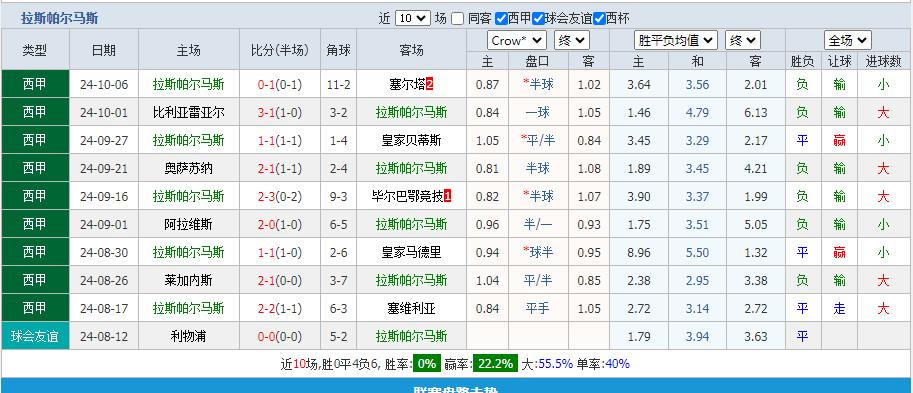This screenshot has width=913, height=393.
Task: Click away odds 6.13 on 24-10-01 row
Action: (756, 112)
